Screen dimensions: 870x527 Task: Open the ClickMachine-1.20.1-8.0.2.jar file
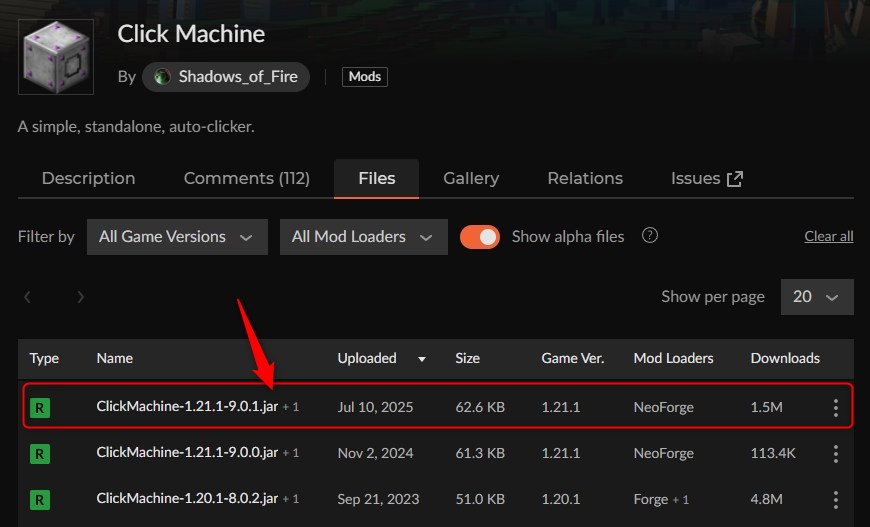187,499
